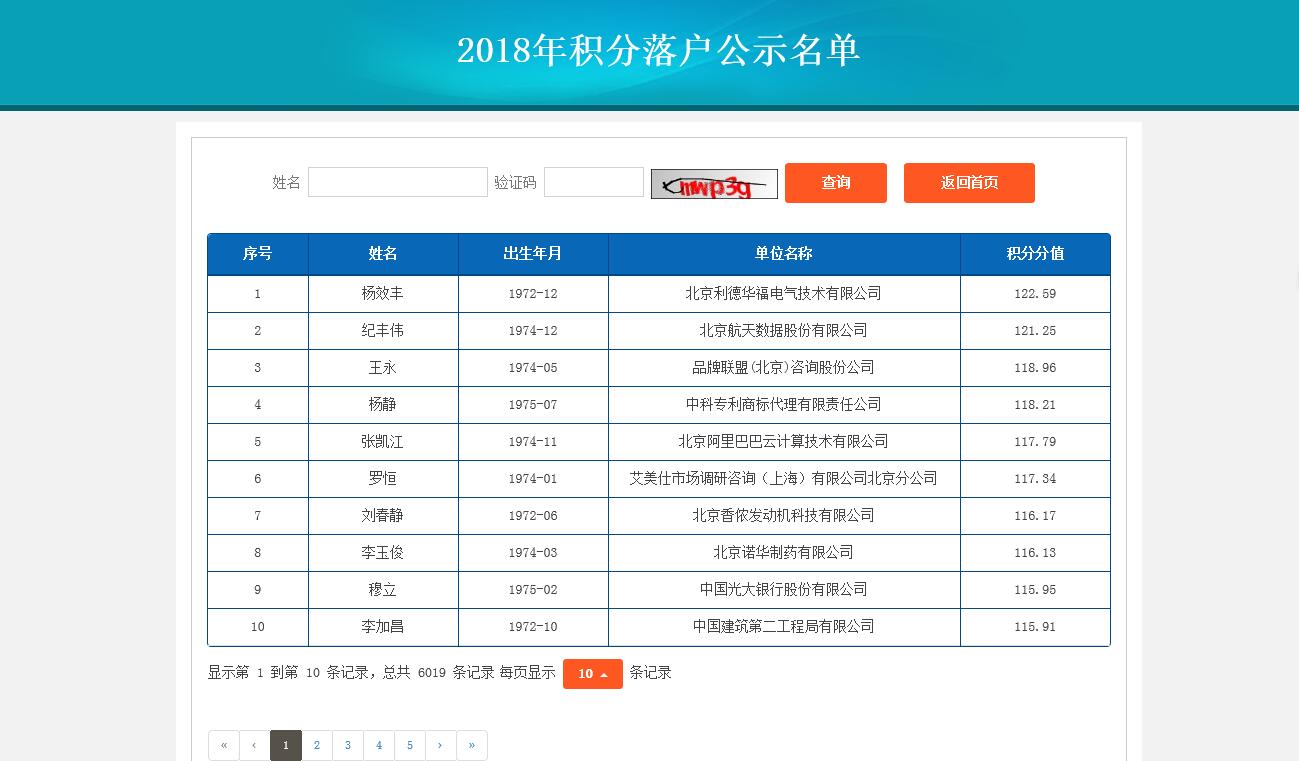Click company 艾美仕市场调研咨询（上海）有限公司北京分公司
This screenshot has width=1299, height=761.
(x=784, y=479)
